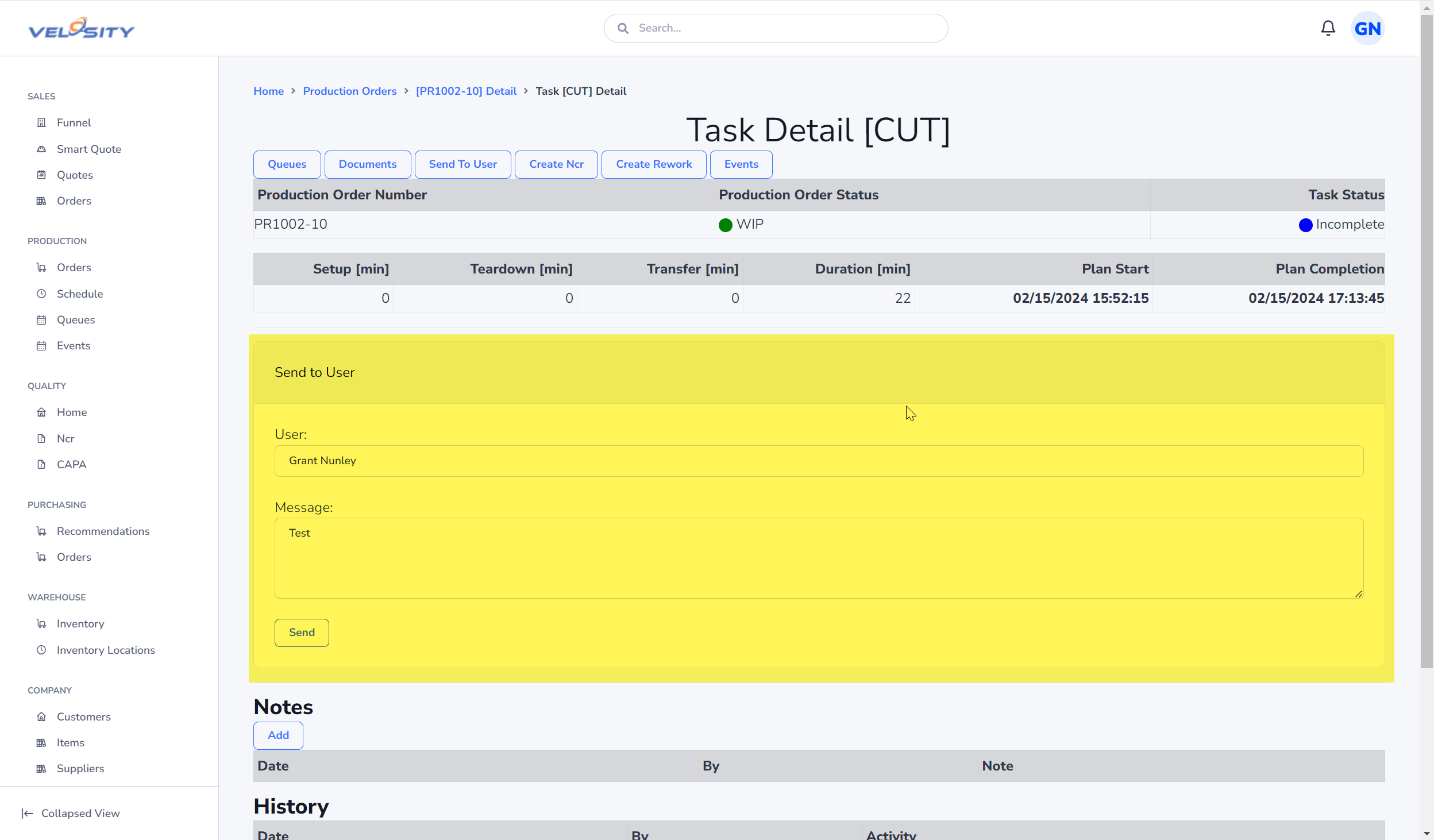Viewport: 1434px width, 840px height.
Task: Click the Production Orders cart icon
Action: 41,267
